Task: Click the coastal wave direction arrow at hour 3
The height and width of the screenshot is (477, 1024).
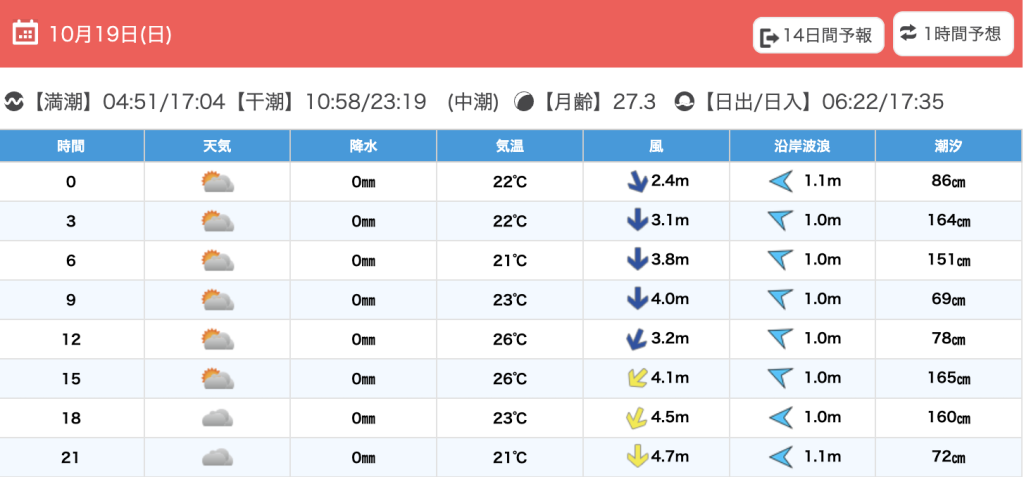Action: point(780,221)
